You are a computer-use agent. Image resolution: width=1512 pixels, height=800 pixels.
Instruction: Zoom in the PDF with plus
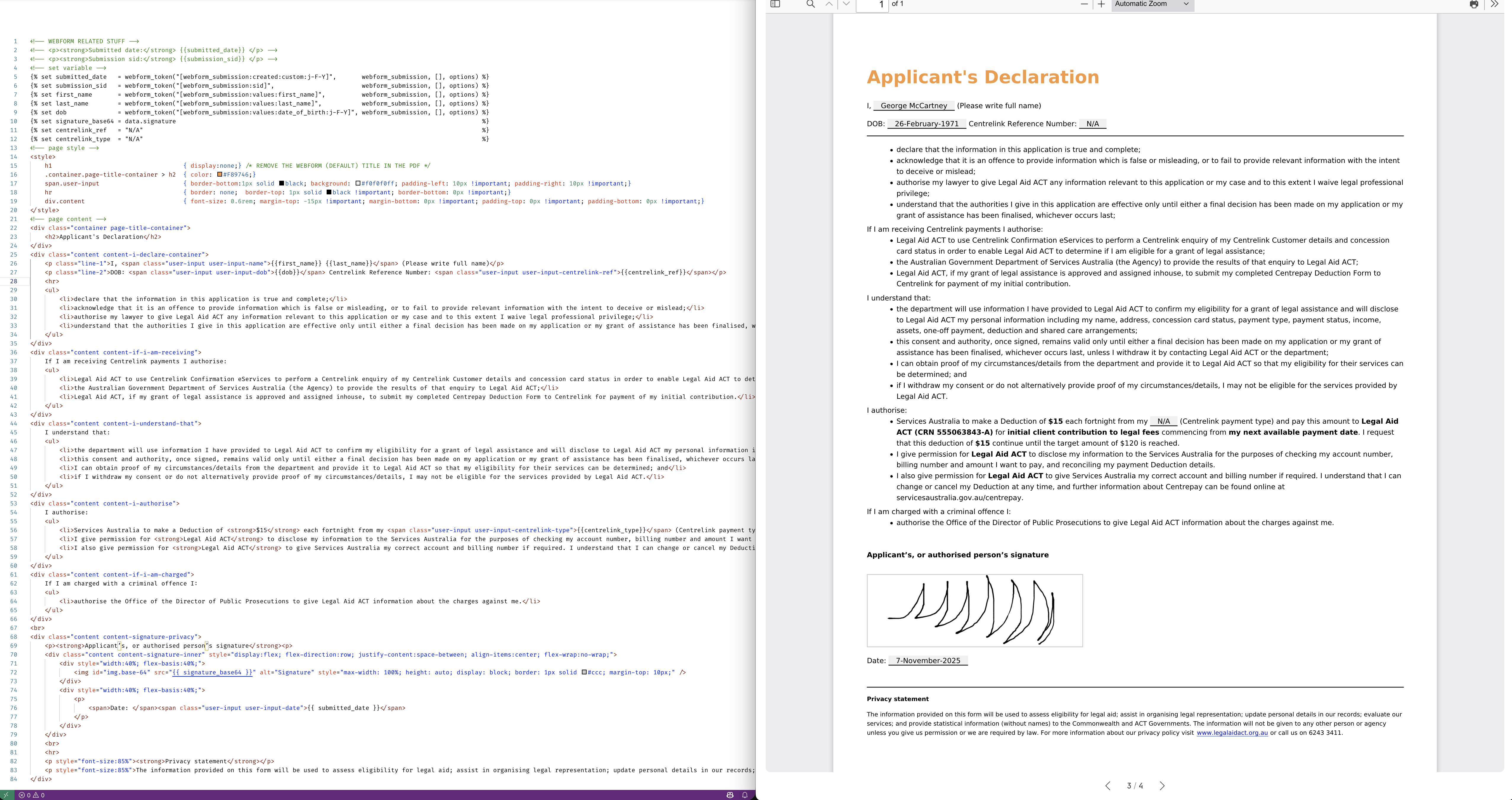(x=1101, y=4)
